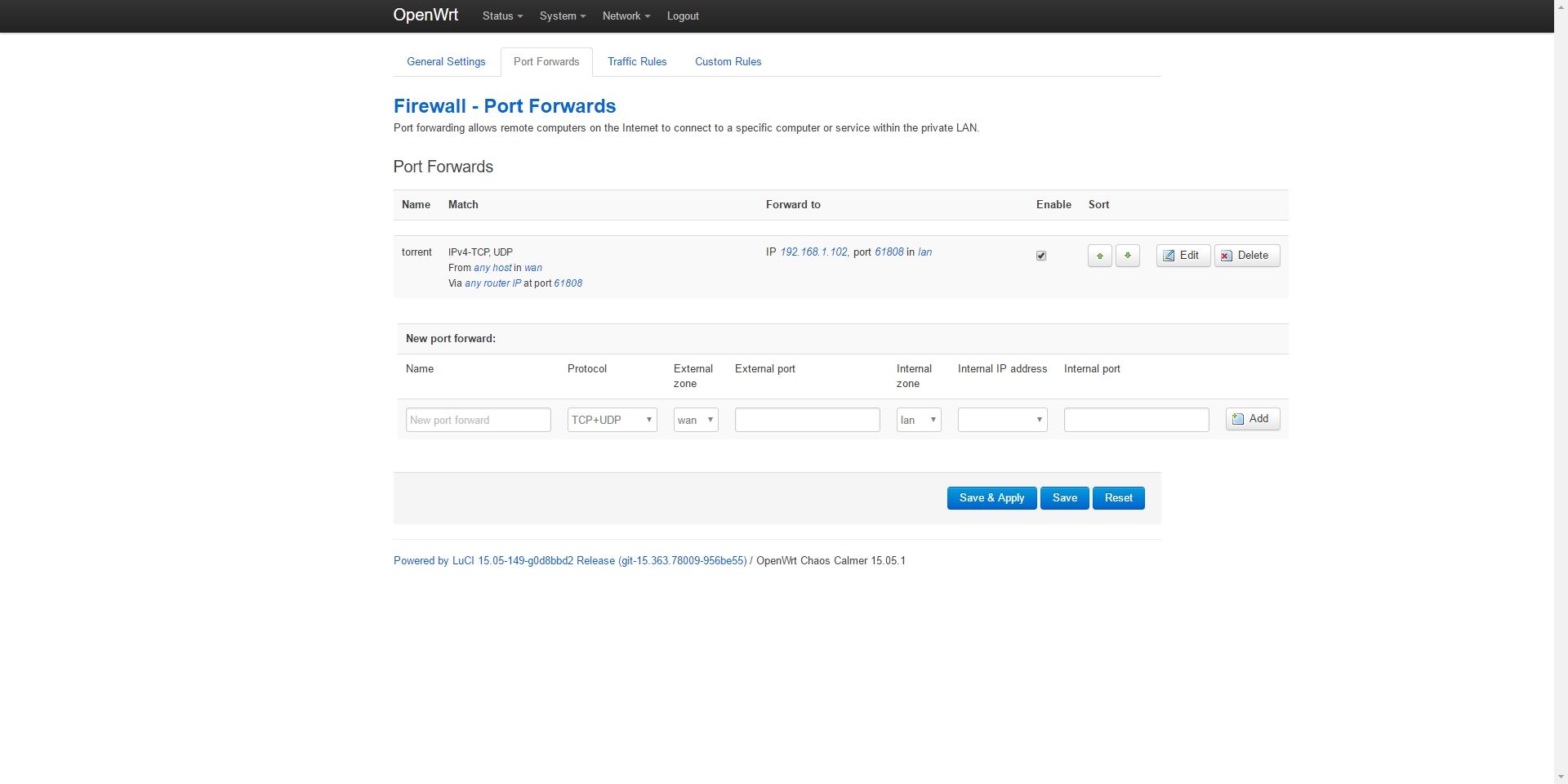The height and width of the screenshot is (784, 1568).
Task: Click the Save button
Action: (1064, 498)
